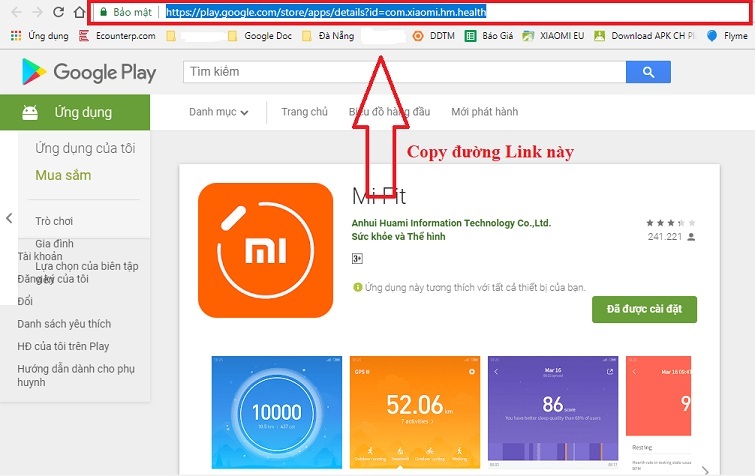Show next screenshot with right chevron
The image size is (755, 476).
(x=705, y=467)
